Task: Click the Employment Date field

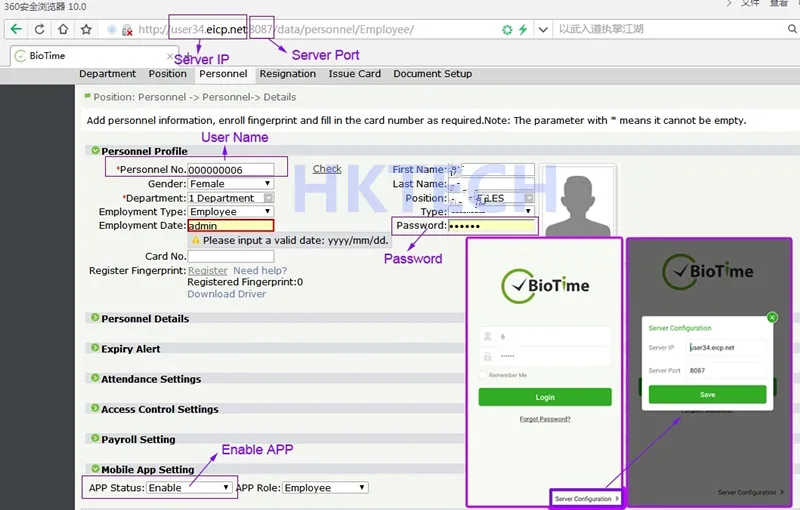Action: (231, 225)
